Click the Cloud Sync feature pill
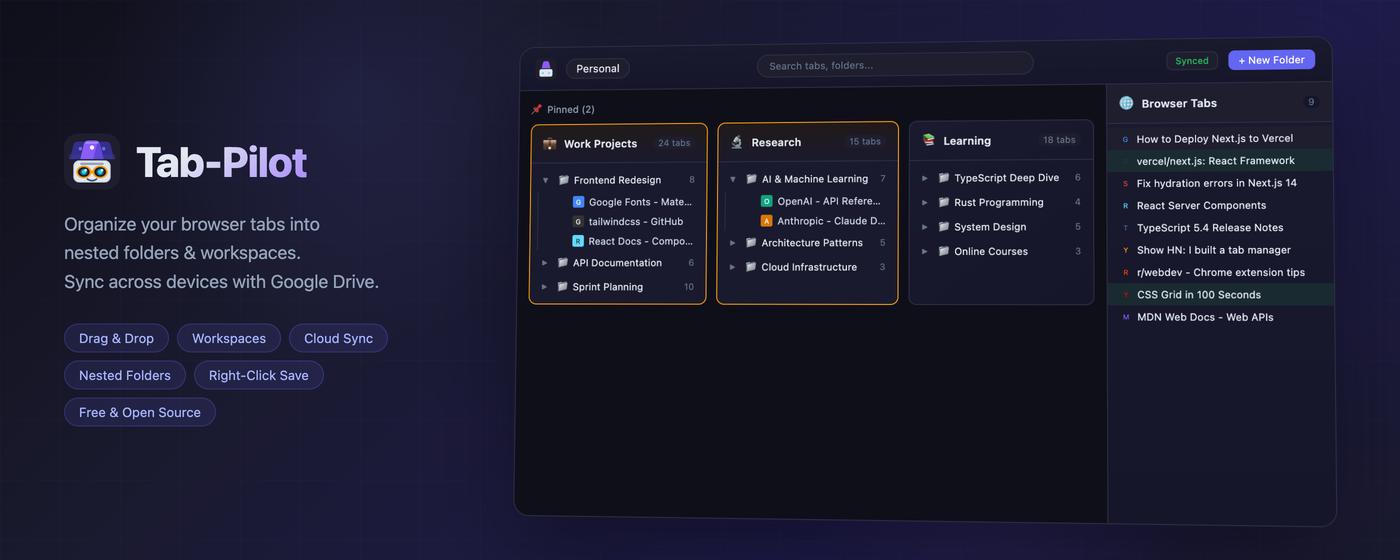Screen dimensions: 1400x560 [338, 338]
